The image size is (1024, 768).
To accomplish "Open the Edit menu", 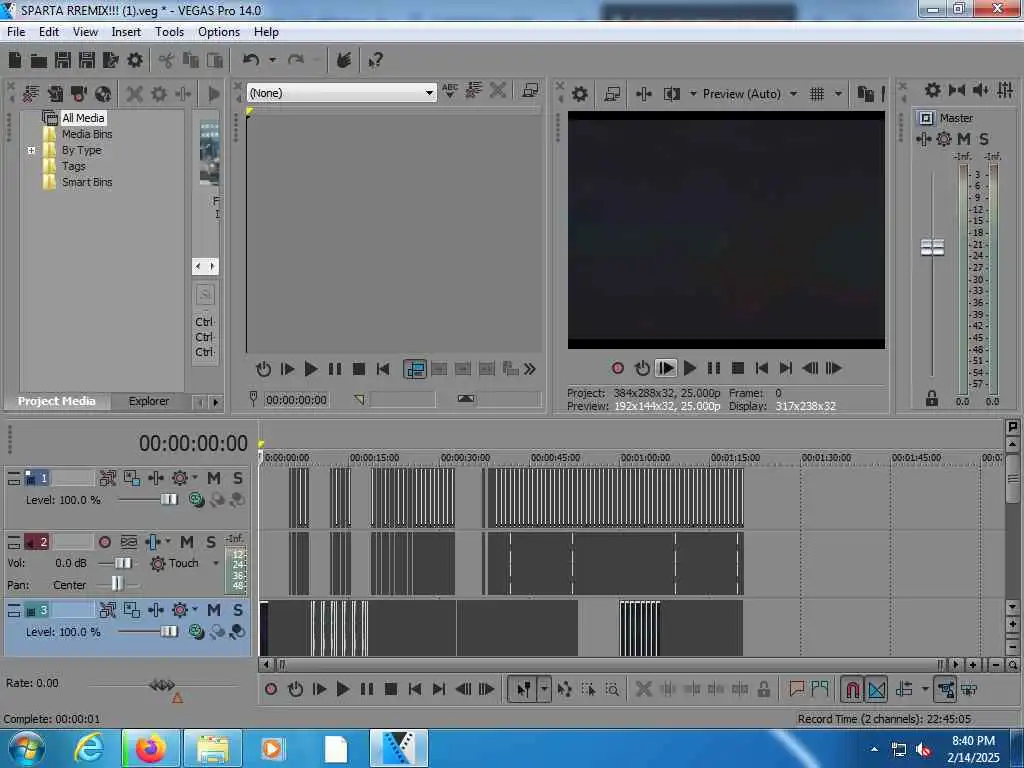I will [48, 32].
